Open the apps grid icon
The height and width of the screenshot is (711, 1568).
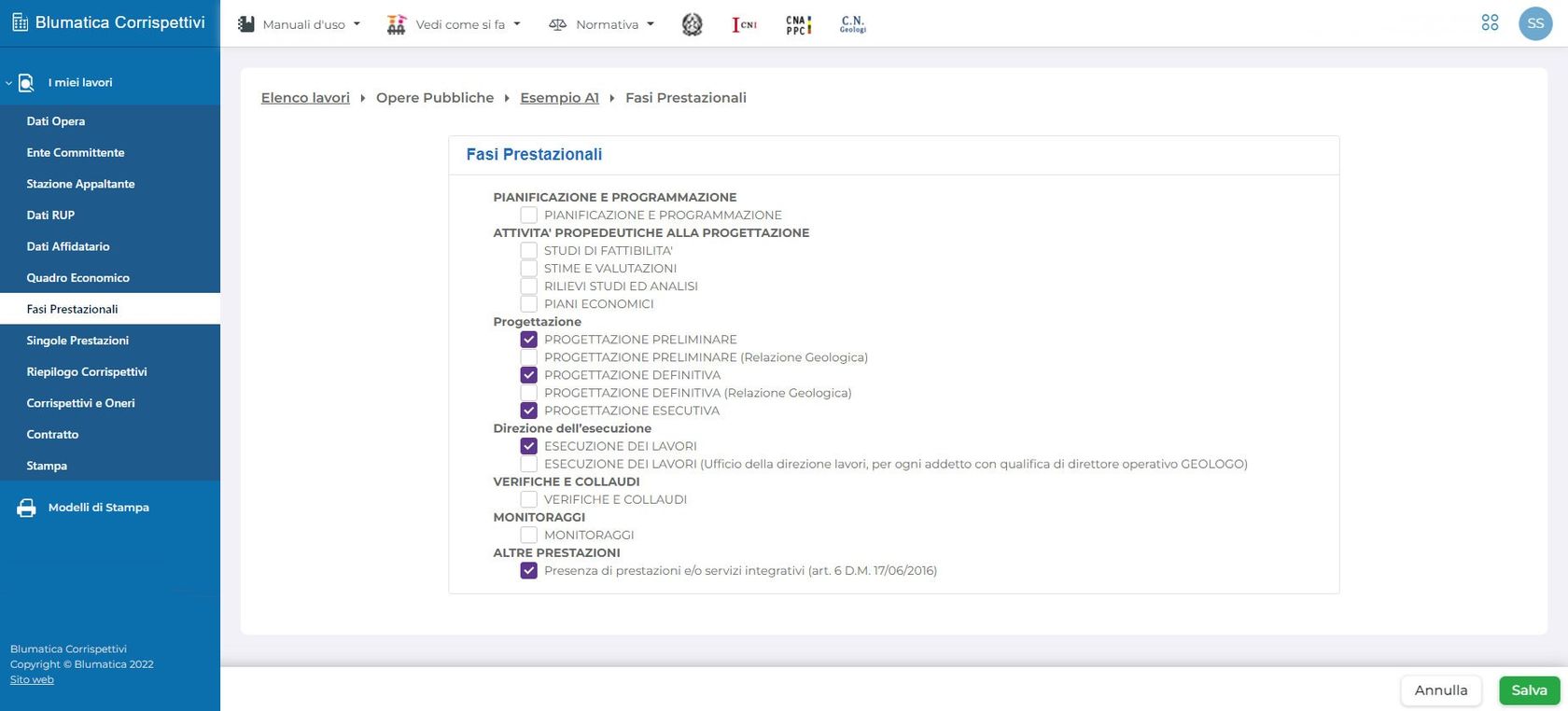tap(1490, 23)
